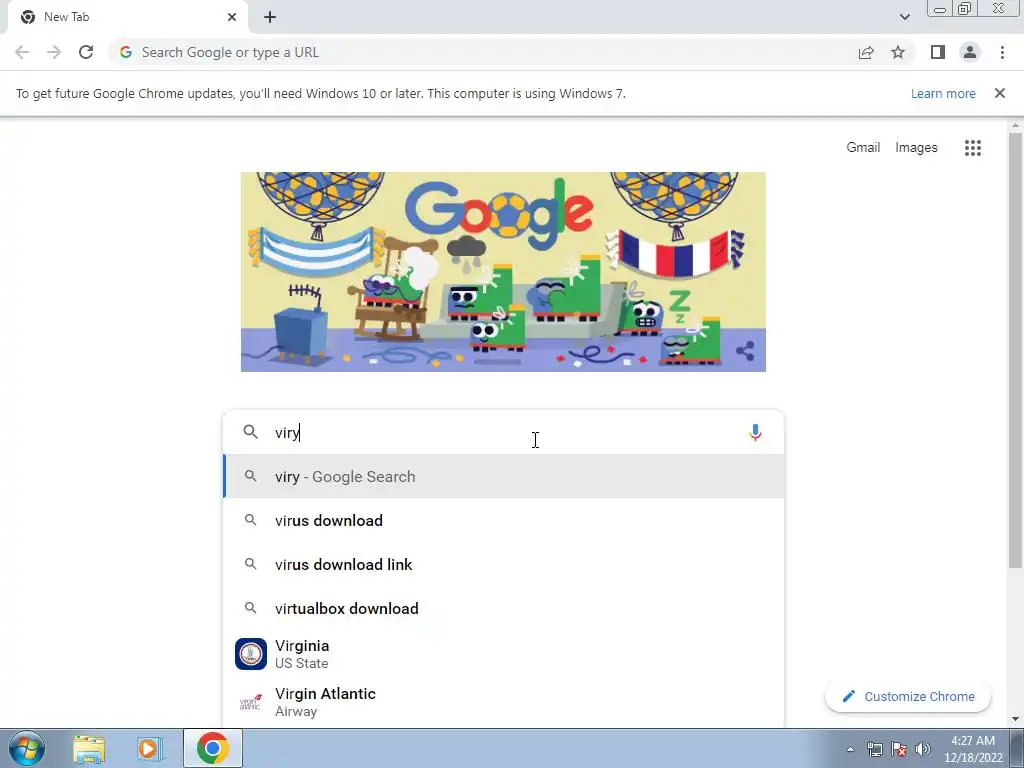Image resolution: width=1024 pixels, height=768 pixels.
Task: Open the Google apps grid icon
Action: tap(973, 148)
